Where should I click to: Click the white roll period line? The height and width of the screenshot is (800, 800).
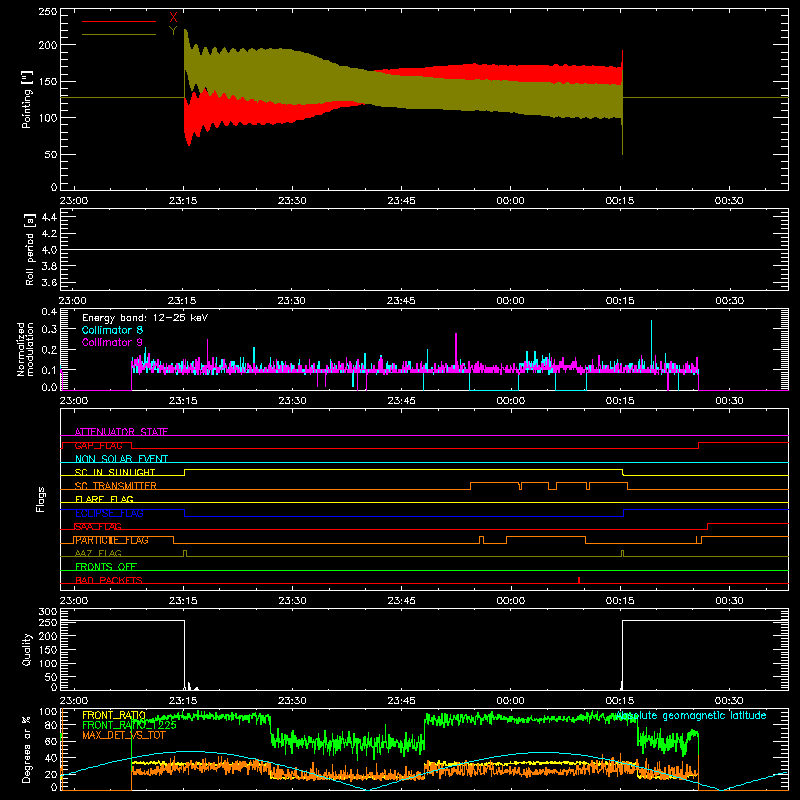(x=424, y=249)
